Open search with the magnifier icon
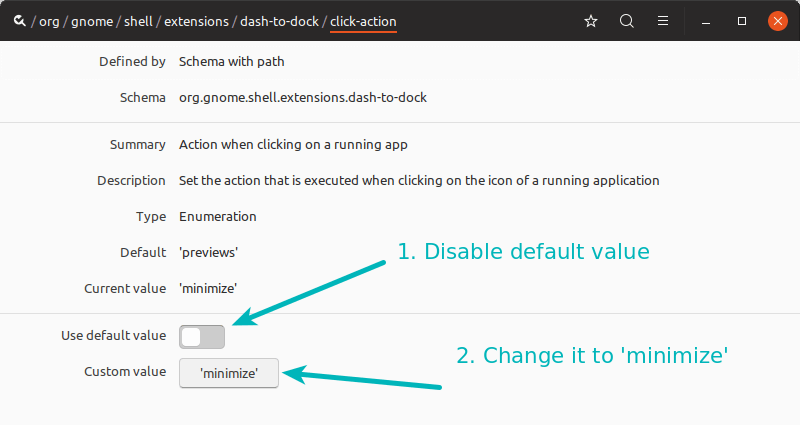This screenshot has height=425, width=800. pos(627,21)
